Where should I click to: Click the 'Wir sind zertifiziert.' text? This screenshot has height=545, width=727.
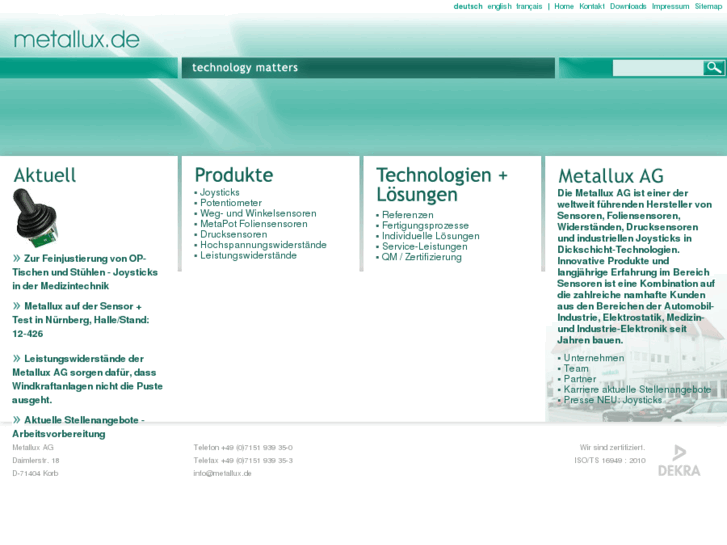coord(612,447)
